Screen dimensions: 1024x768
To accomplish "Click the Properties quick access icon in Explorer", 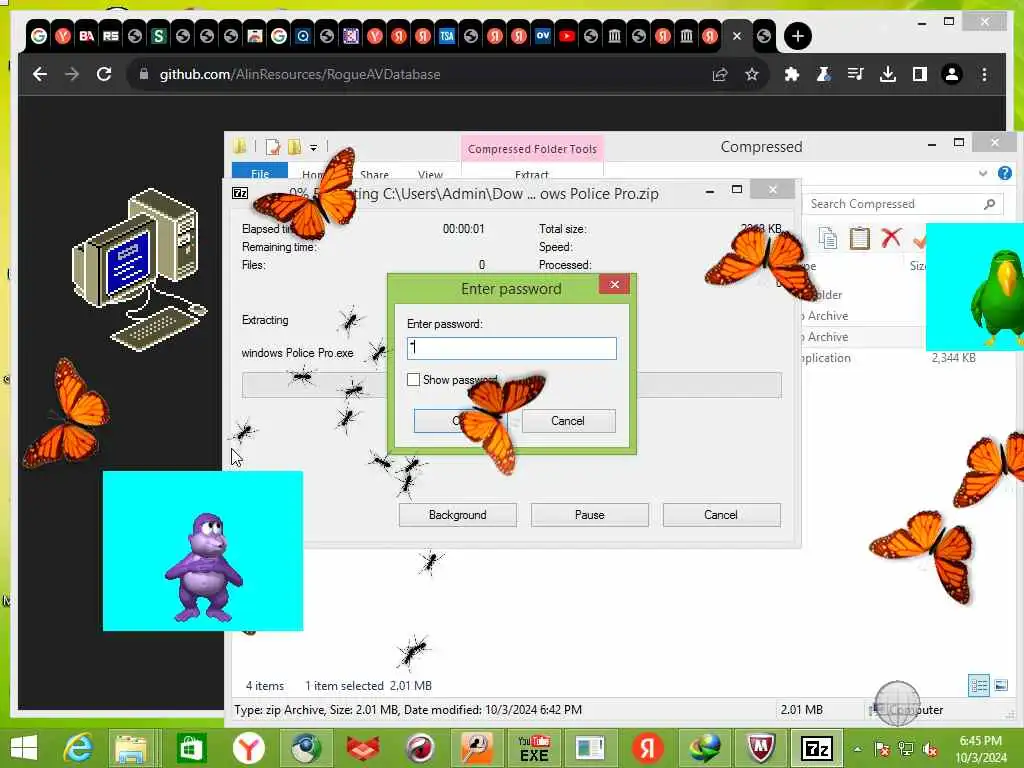I will (273, 147).
